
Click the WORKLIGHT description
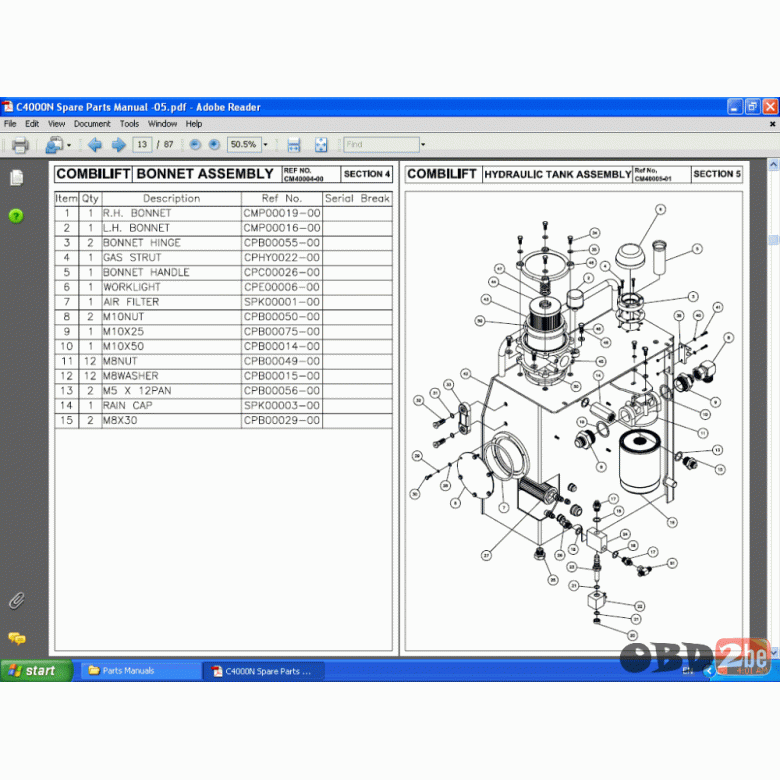132,287
